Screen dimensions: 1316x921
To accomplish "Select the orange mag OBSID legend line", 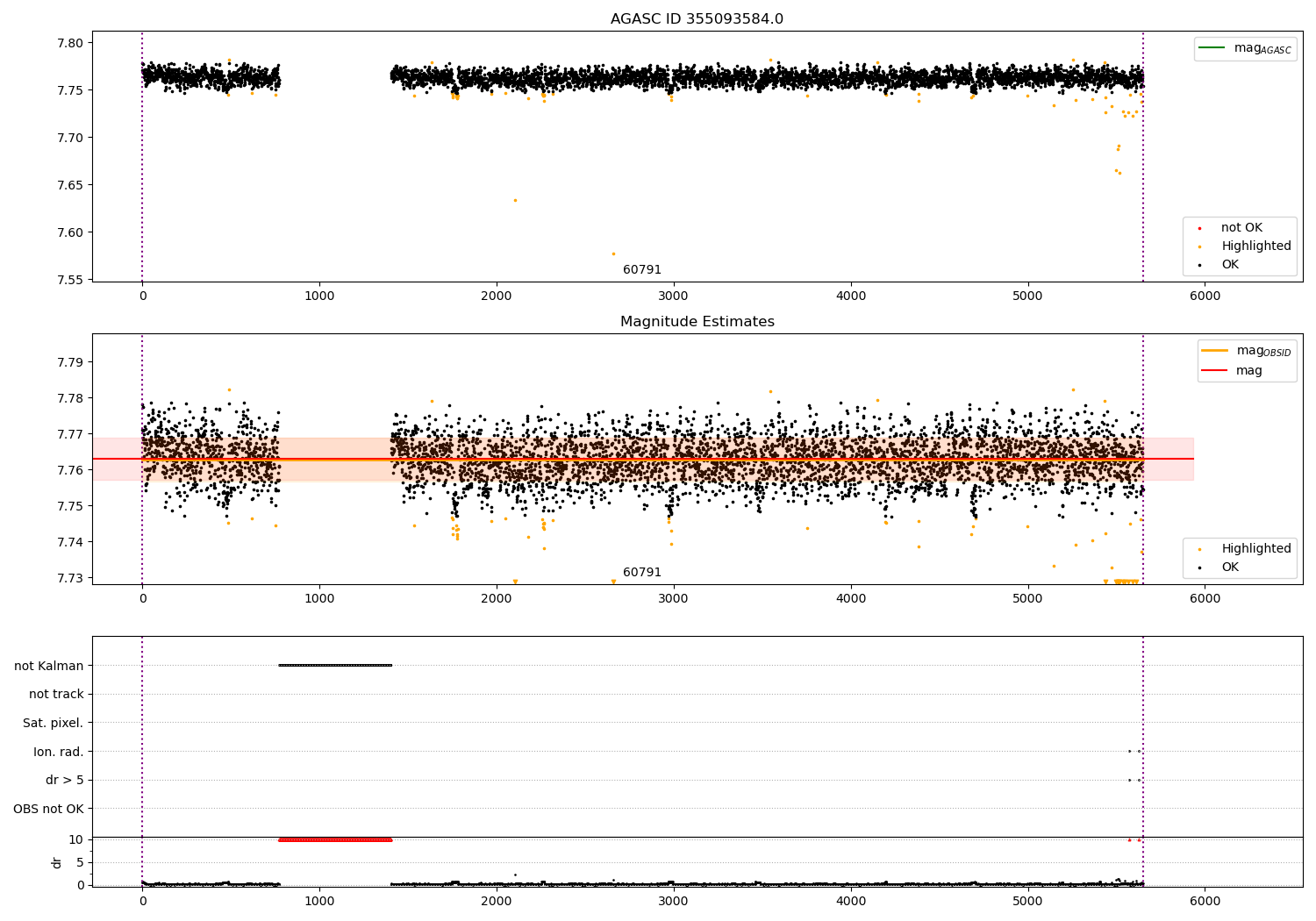I will point(1214,351).
